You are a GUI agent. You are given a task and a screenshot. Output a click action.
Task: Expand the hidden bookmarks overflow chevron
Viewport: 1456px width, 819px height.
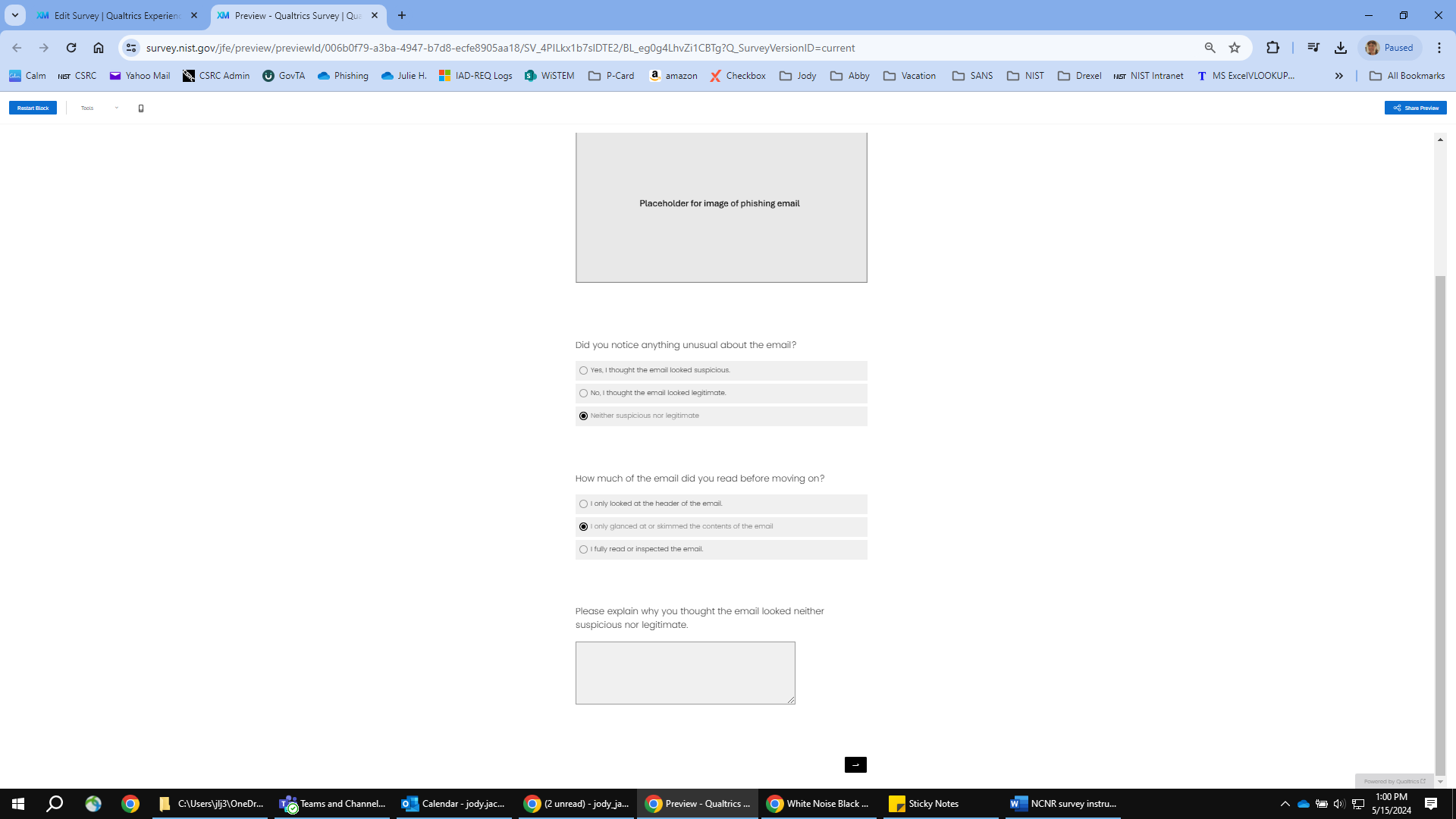[1338, 76]
